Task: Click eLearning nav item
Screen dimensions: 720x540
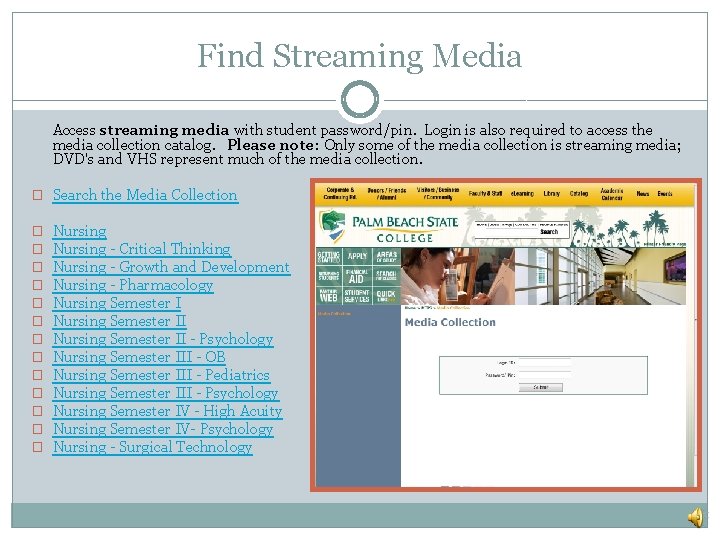Action: click(x=522, y=193)
